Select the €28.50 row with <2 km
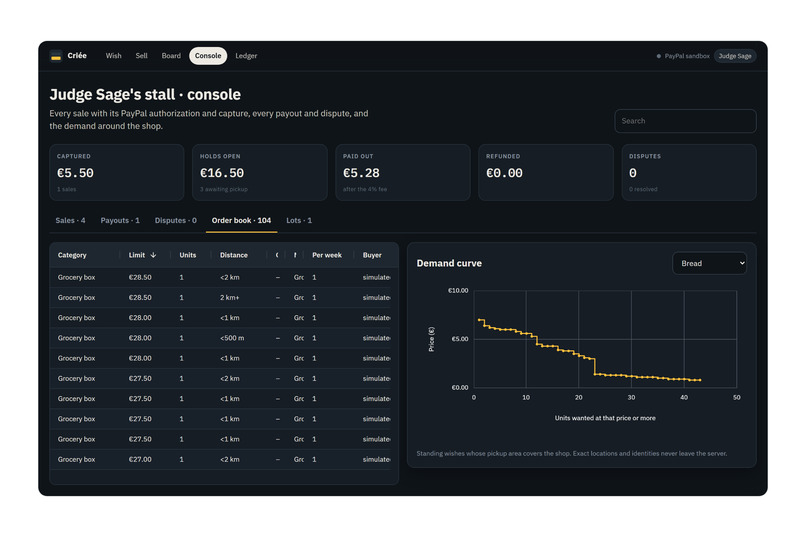 point(220,277)
